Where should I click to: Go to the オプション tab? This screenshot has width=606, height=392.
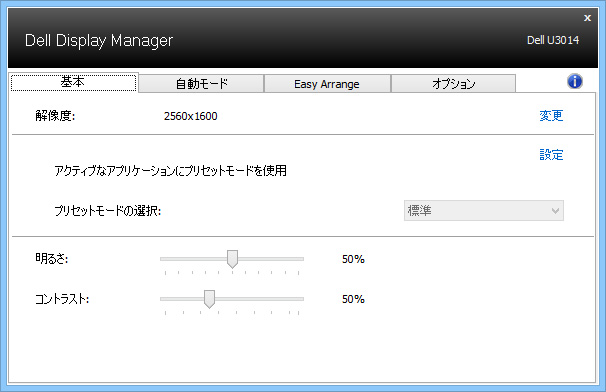[453, 84]
